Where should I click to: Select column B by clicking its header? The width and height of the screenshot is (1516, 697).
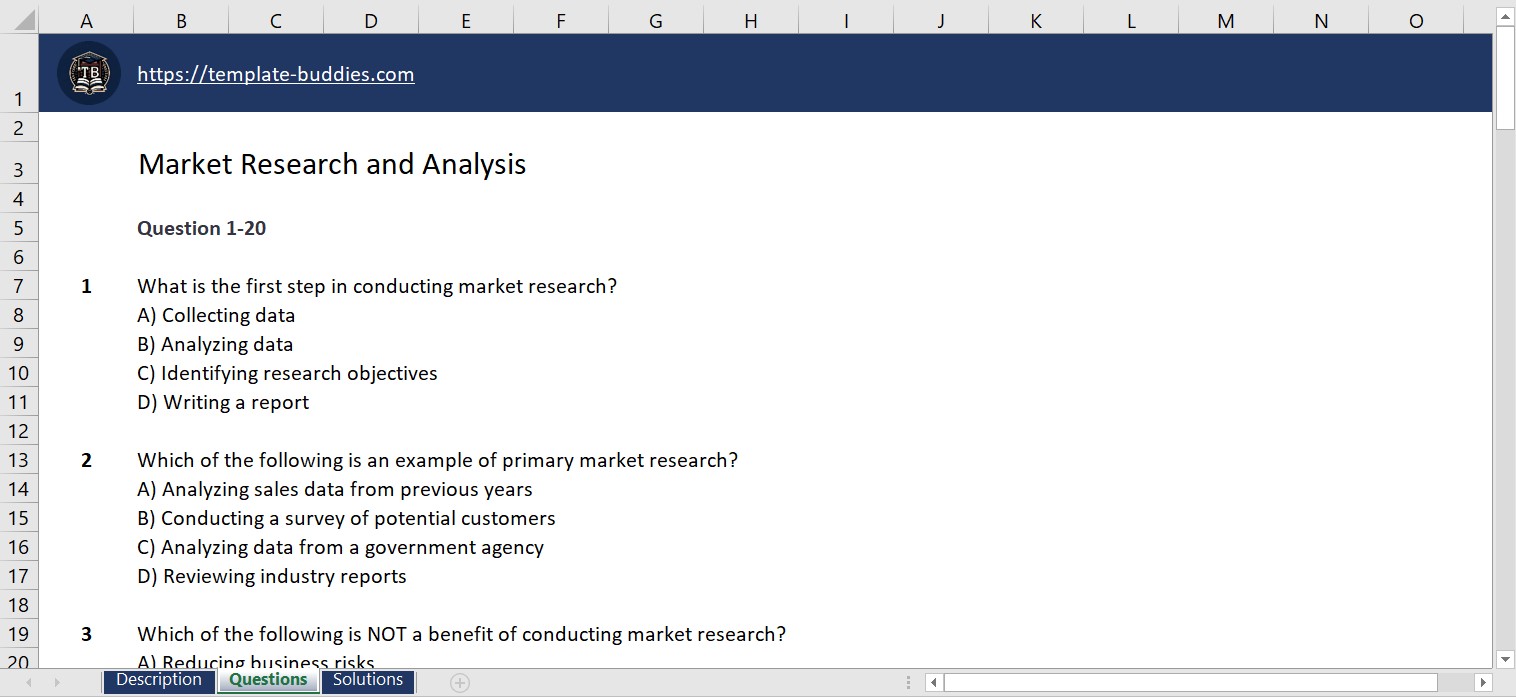tap(181, 19)
